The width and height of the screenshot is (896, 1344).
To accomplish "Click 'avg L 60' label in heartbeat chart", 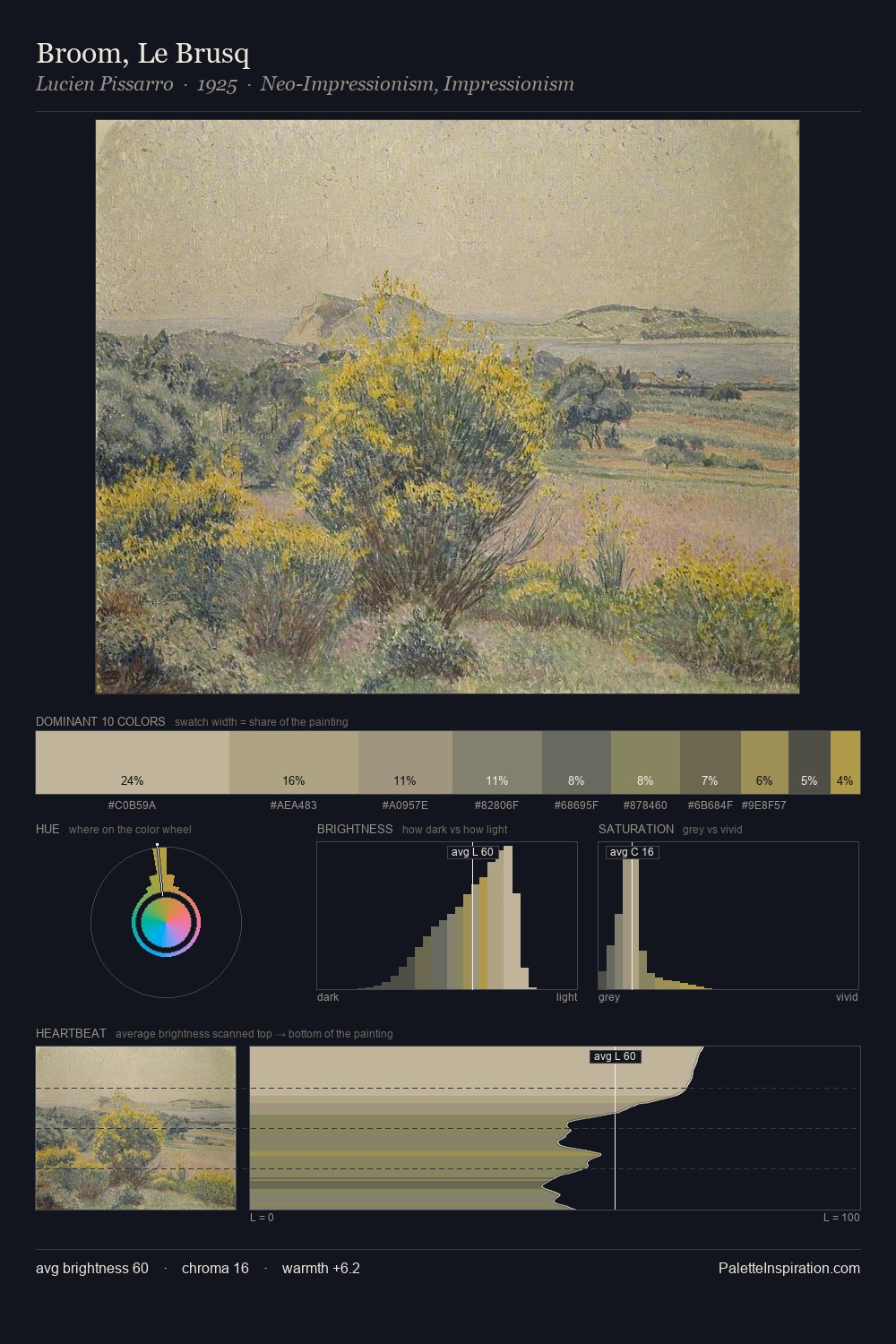I will tap(615, 1056).
